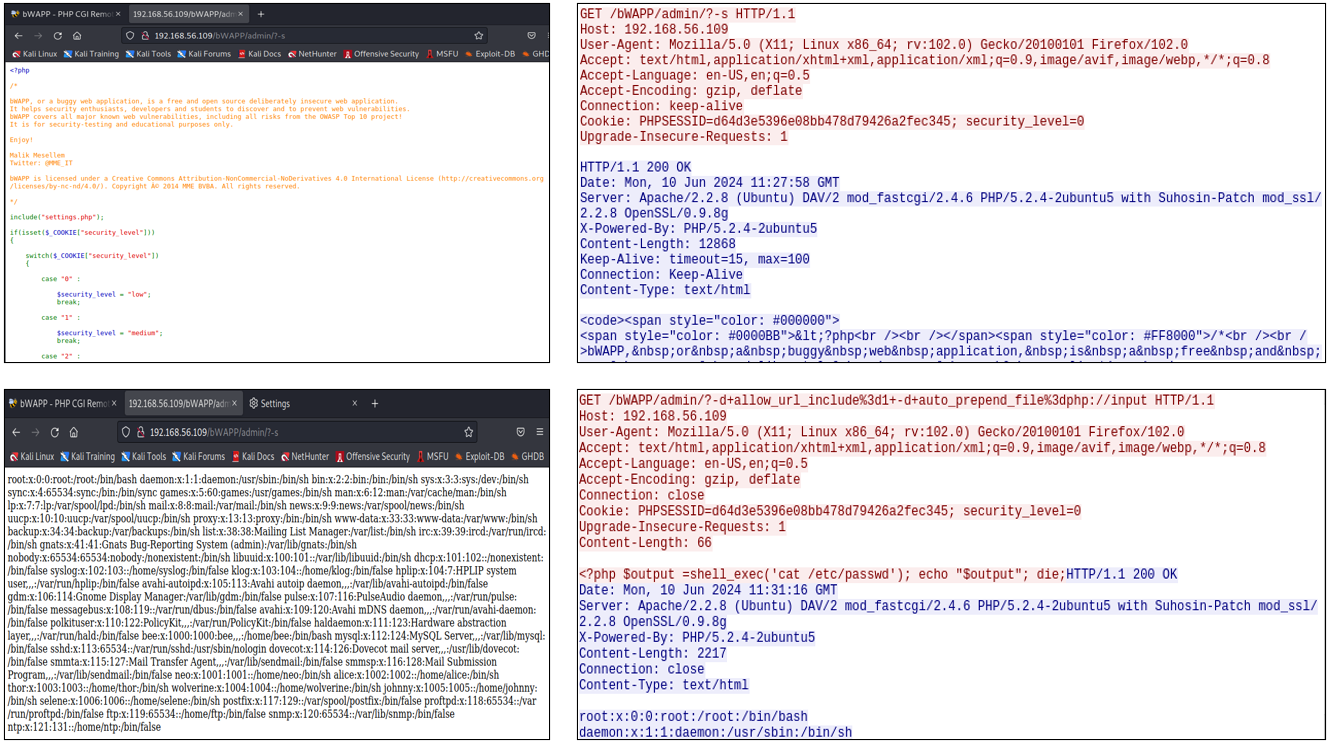1332x744 pixels.
Task: Add a new tab in top browser
Action: pyautogui.click(x=261, y=14)
